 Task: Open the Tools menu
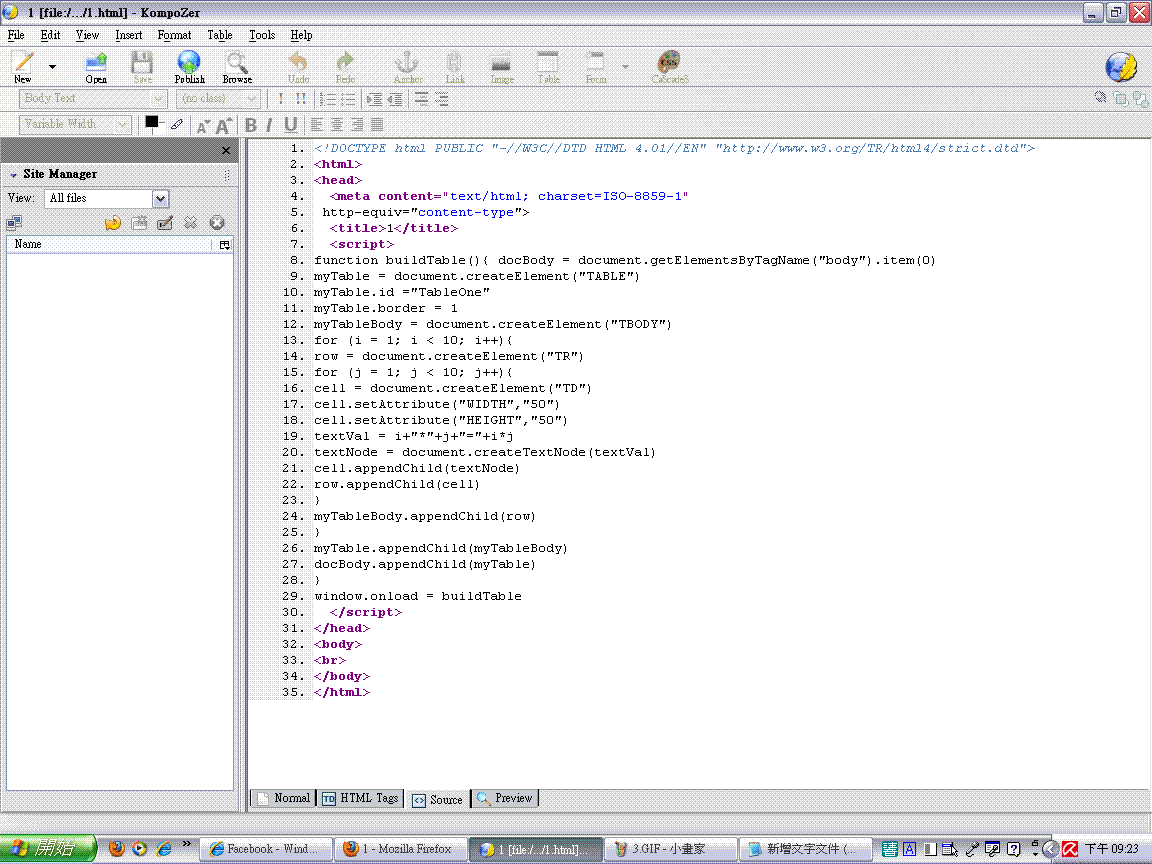(x=262, y=35)
